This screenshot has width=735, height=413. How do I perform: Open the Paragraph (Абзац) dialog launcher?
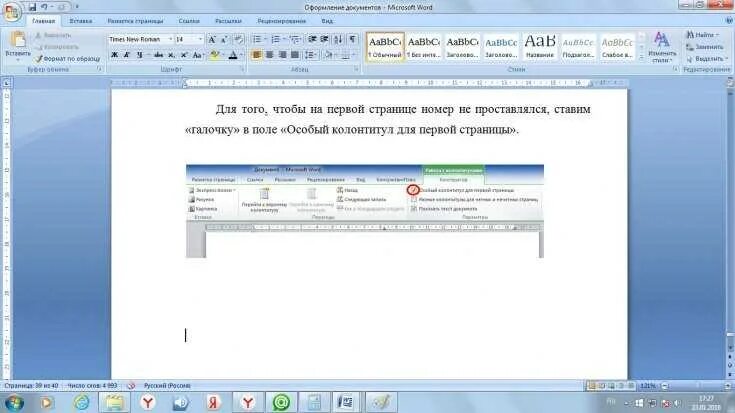pos(356,69)
